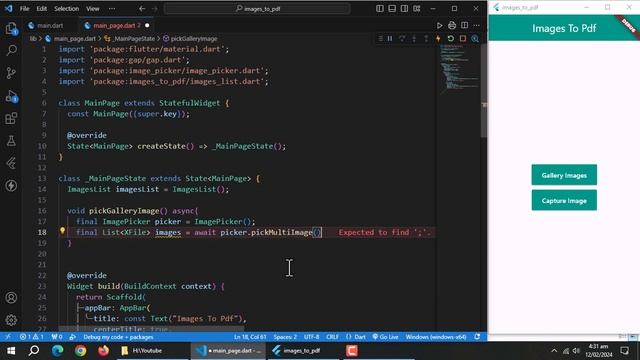
Task: Click the Gallery Images button in app
Action: click(x=564, y=175)
